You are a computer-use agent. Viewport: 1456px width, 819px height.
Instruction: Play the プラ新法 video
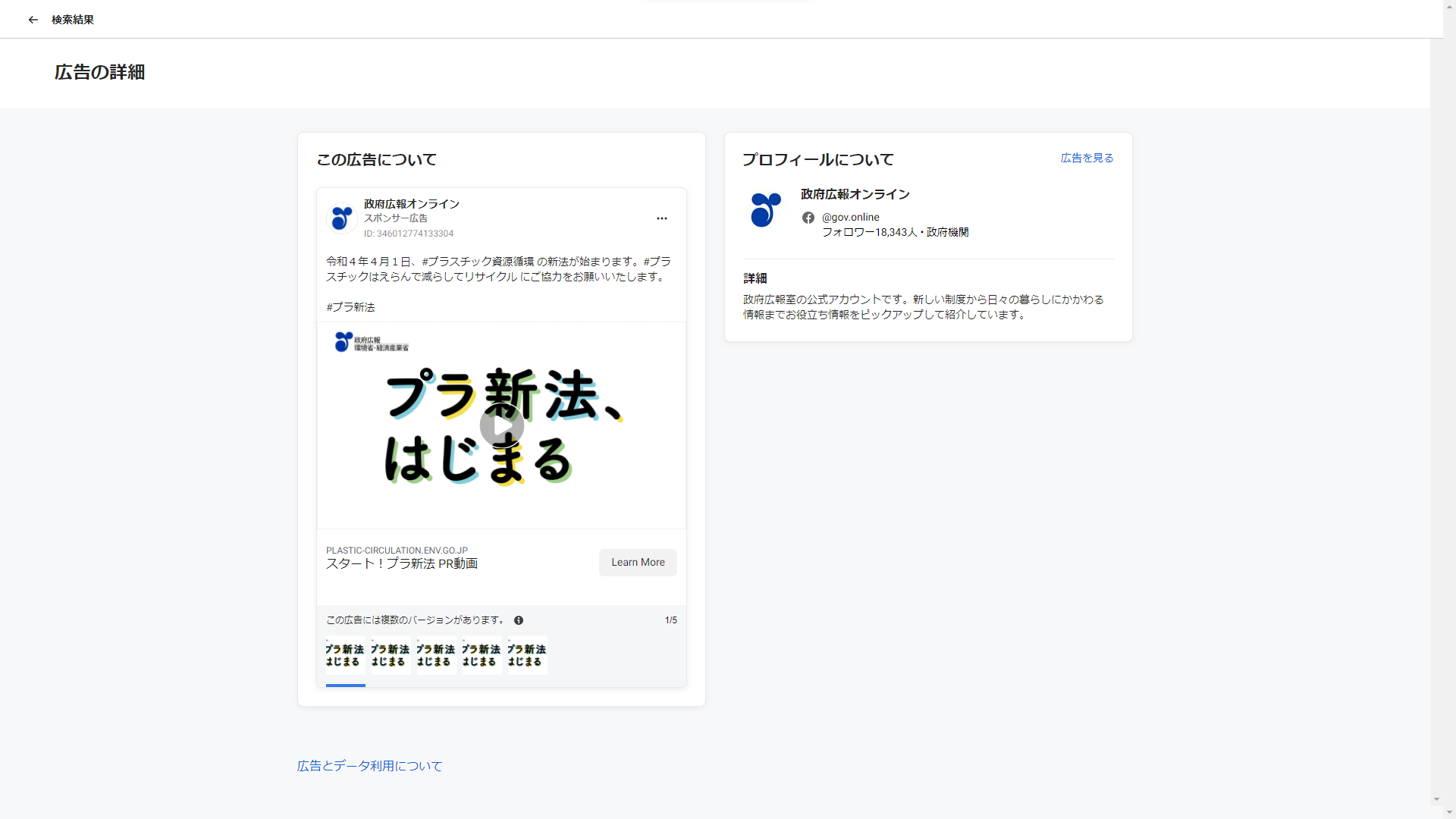click(x=501, y=426)
